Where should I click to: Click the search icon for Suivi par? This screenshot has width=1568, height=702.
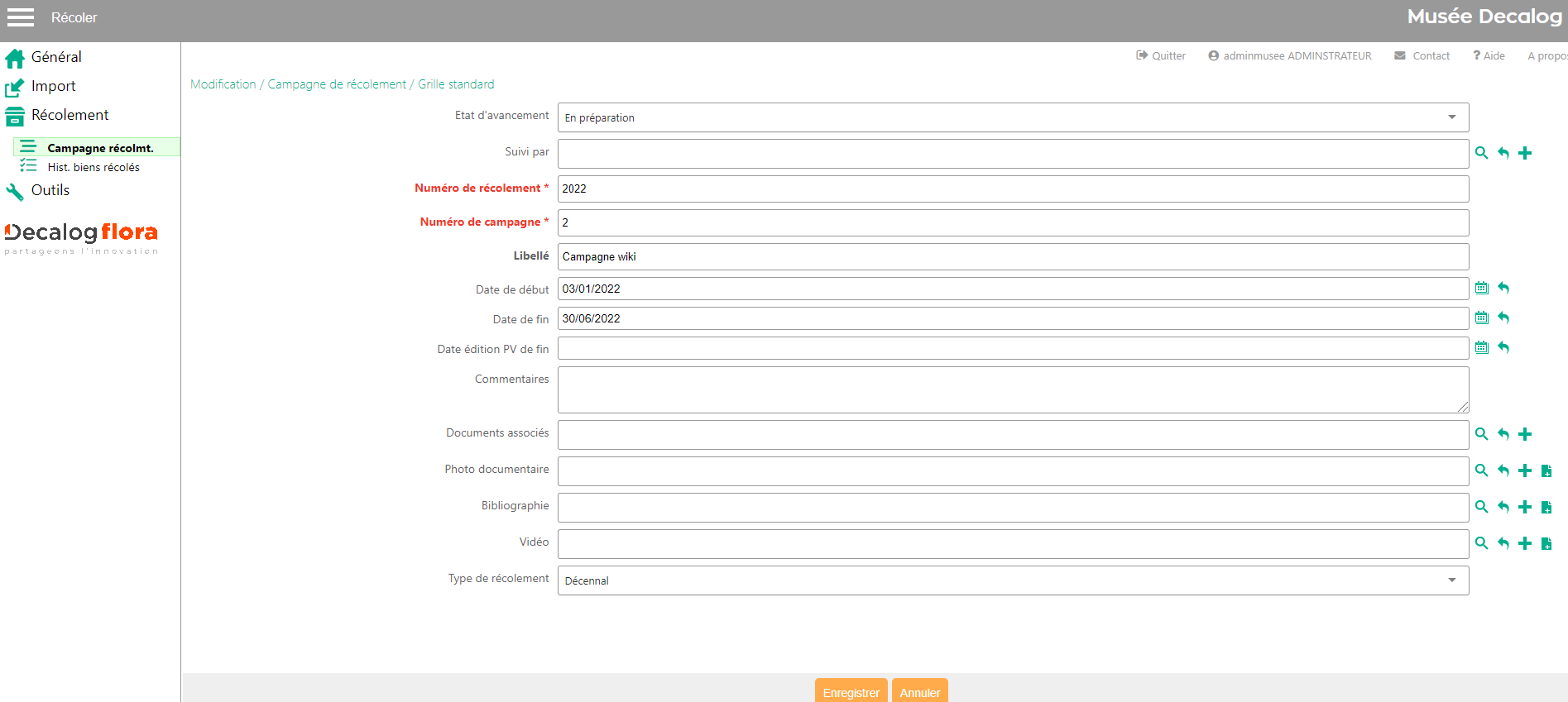[x=1481, y=153]
